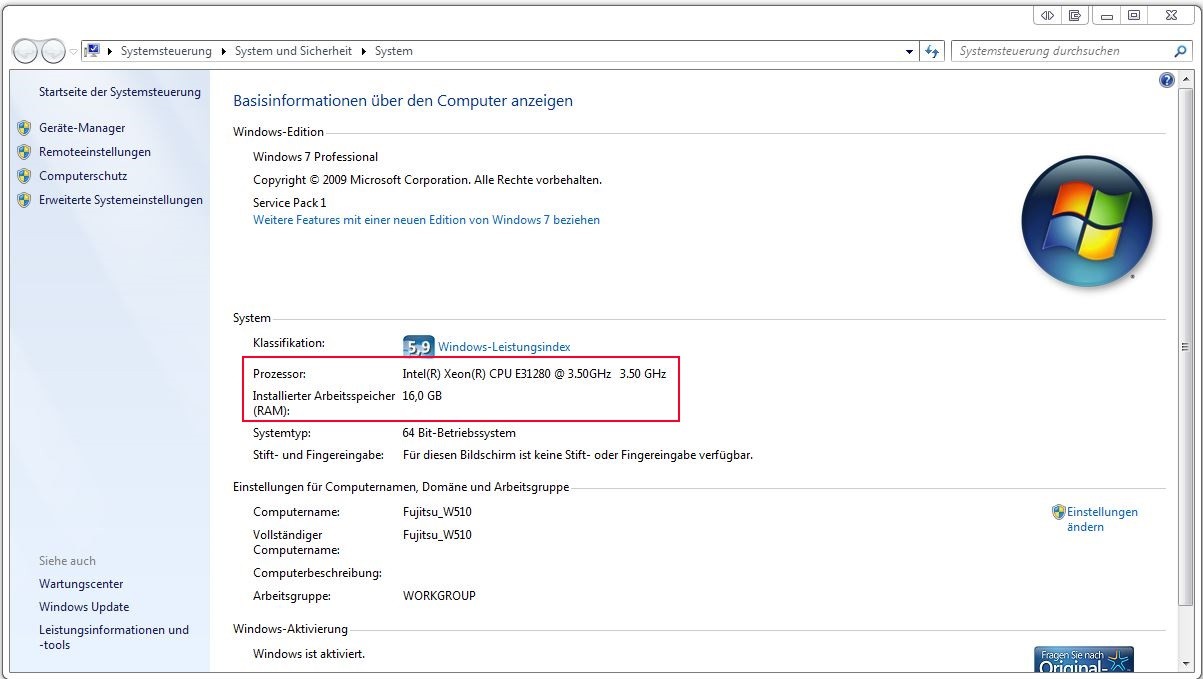
Task: Open Windows Update link
Action: 84,607
